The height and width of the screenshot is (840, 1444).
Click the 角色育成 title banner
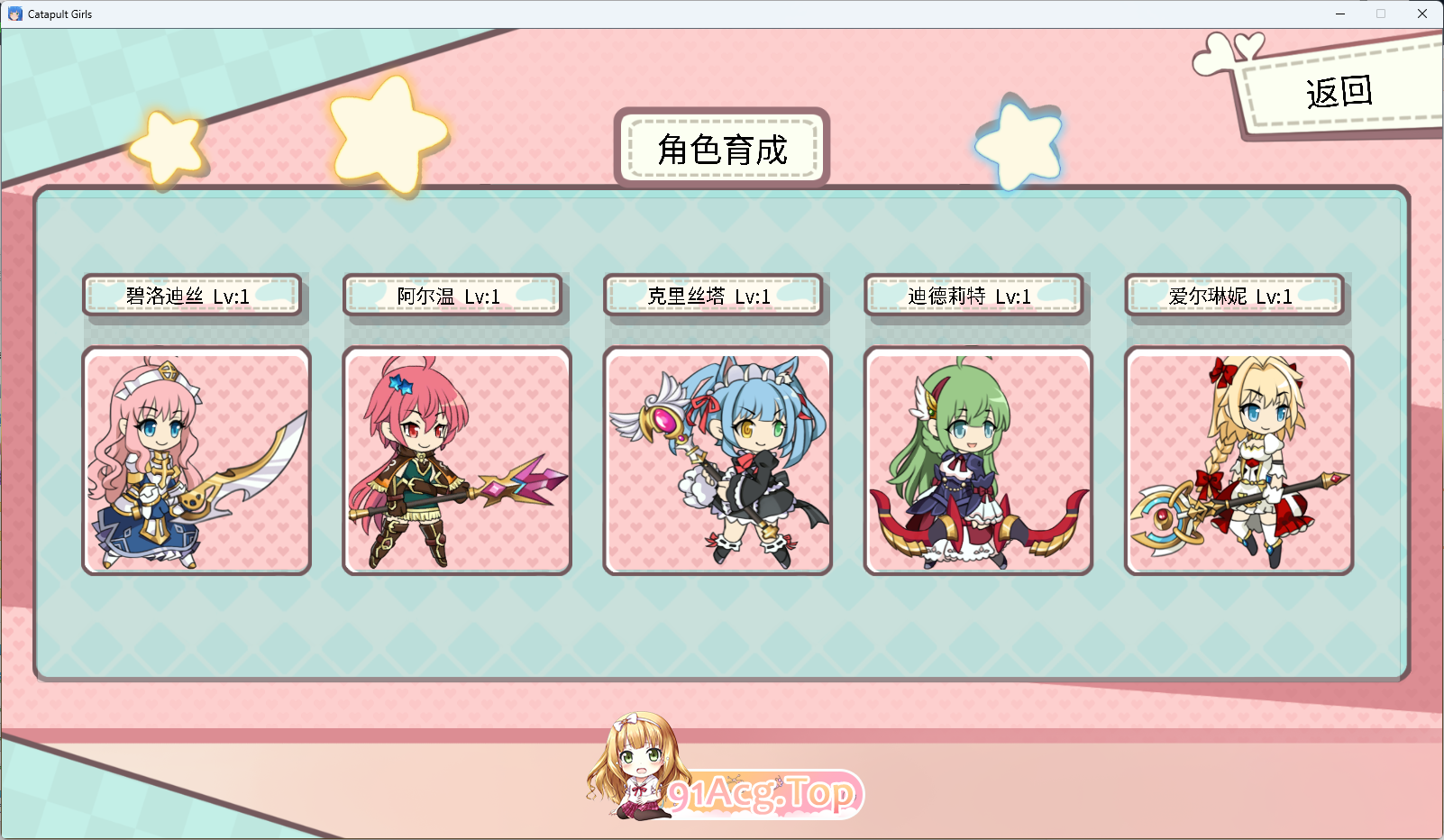click(722, 149)
